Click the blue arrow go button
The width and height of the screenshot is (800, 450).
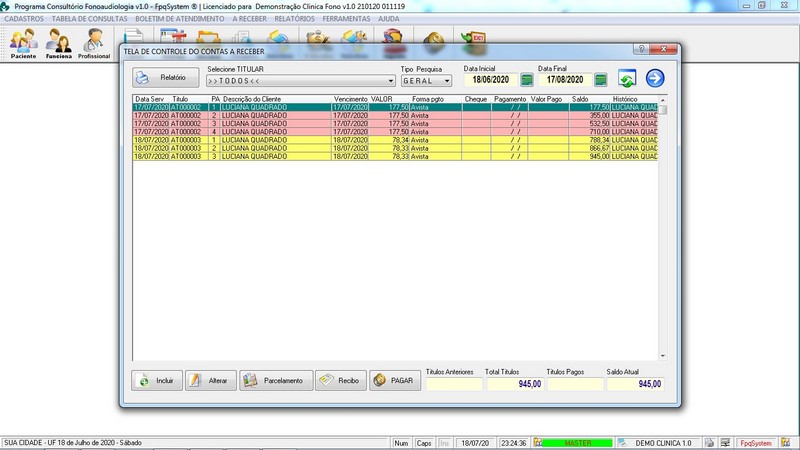(x=655, y=78)
